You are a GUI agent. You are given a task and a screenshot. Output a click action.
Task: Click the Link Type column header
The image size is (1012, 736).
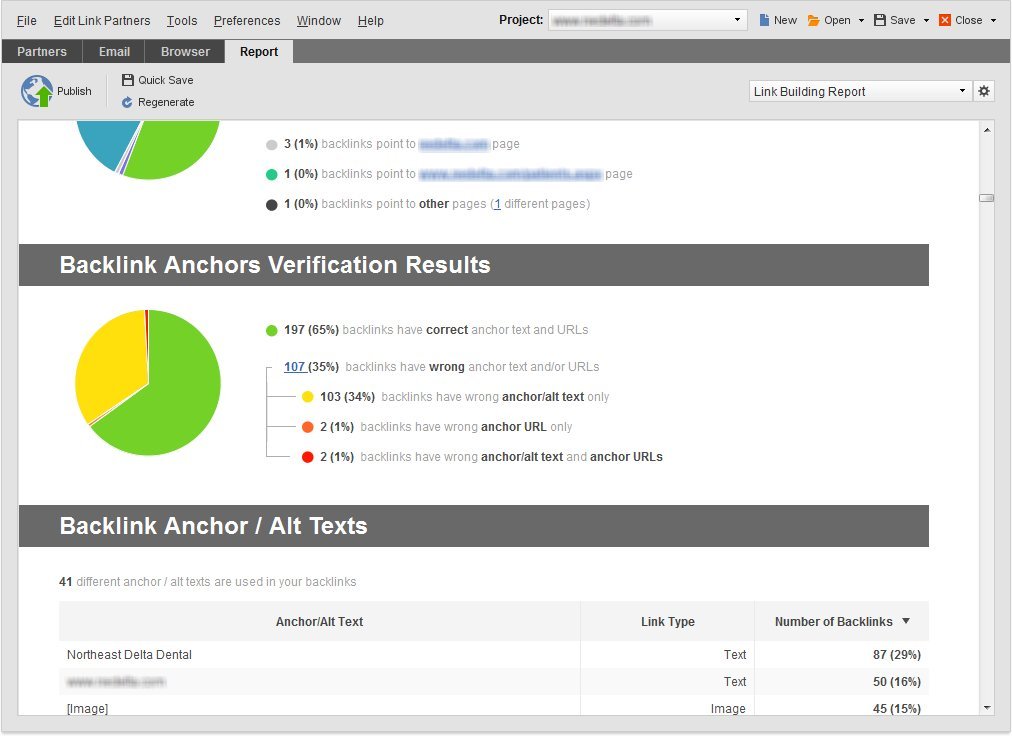point(667,621)
